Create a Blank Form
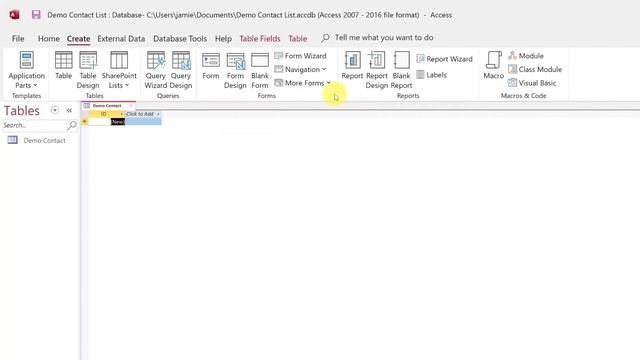Viewport: 640px width, 360px height. (260, 70)
